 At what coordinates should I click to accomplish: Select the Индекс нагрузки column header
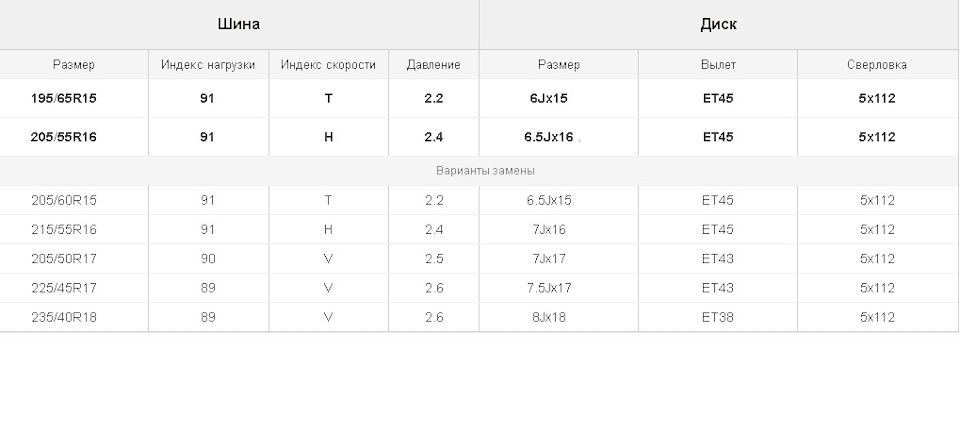(x=208, y=64)
